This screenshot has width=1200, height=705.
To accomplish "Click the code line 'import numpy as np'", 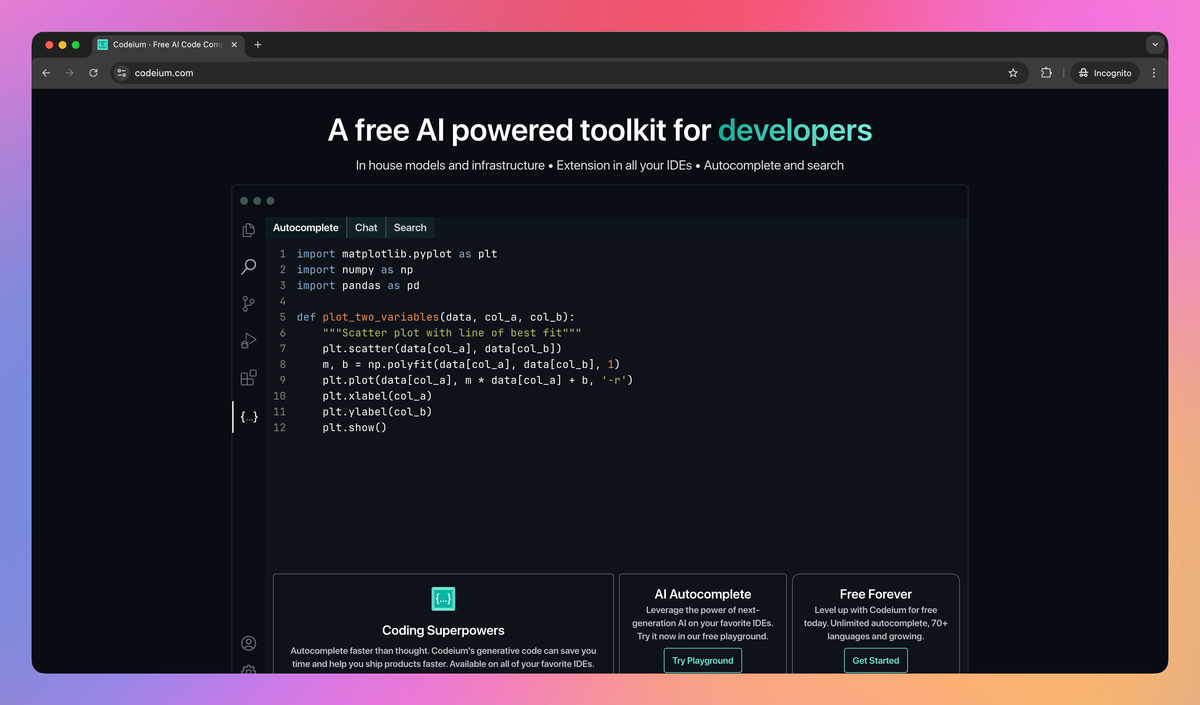I will [355, 270].
